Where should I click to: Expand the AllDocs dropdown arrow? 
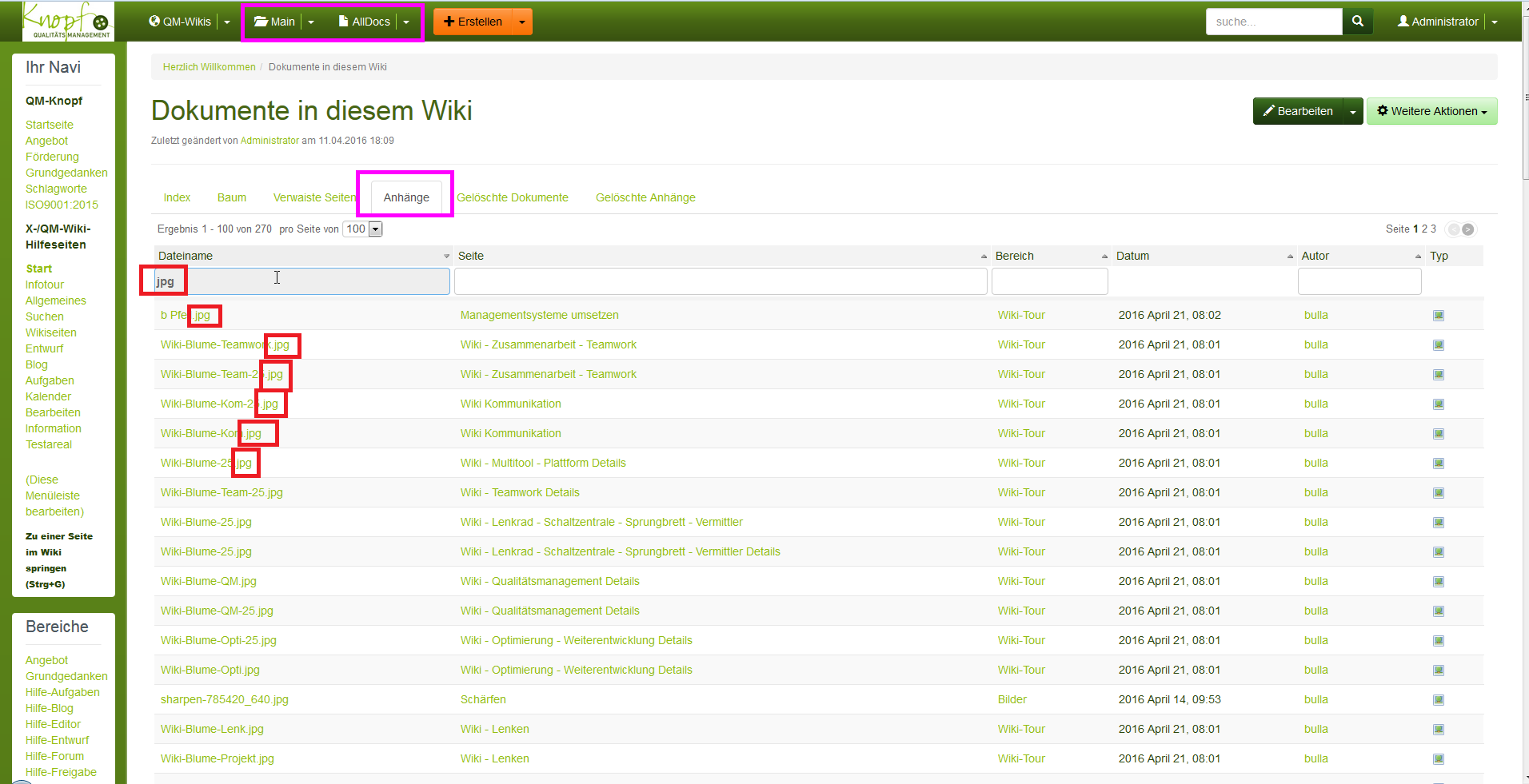click(406, 22)
